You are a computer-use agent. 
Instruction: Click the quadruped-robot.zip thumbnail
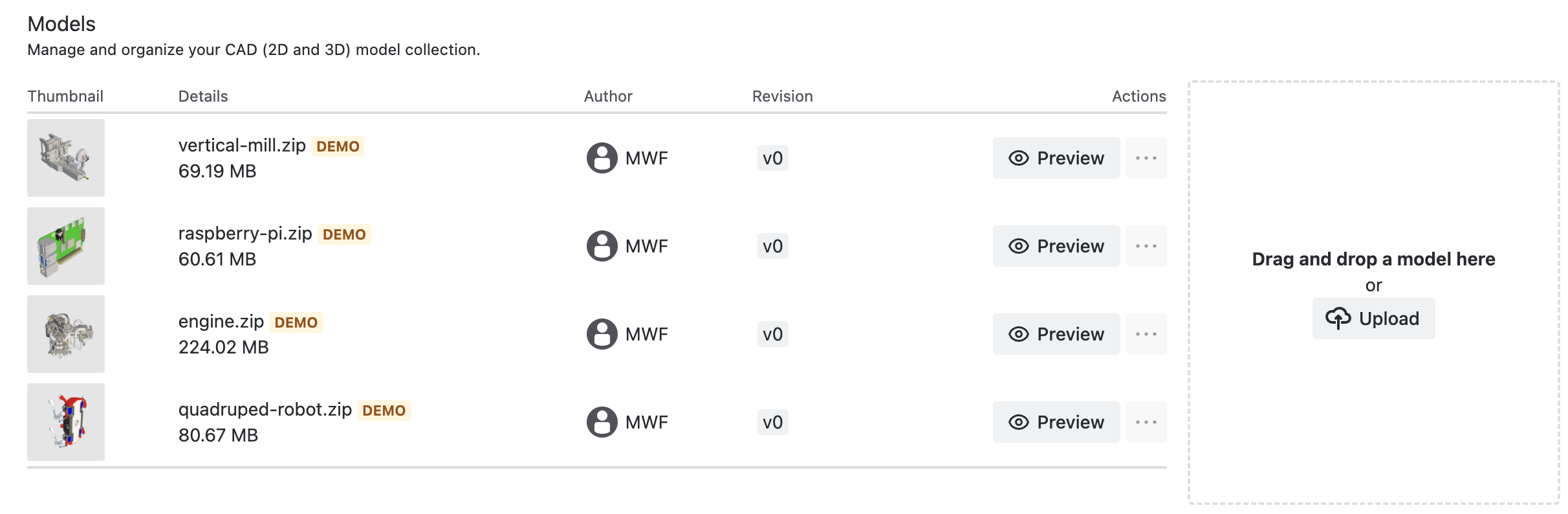click(x=66, y=422)
